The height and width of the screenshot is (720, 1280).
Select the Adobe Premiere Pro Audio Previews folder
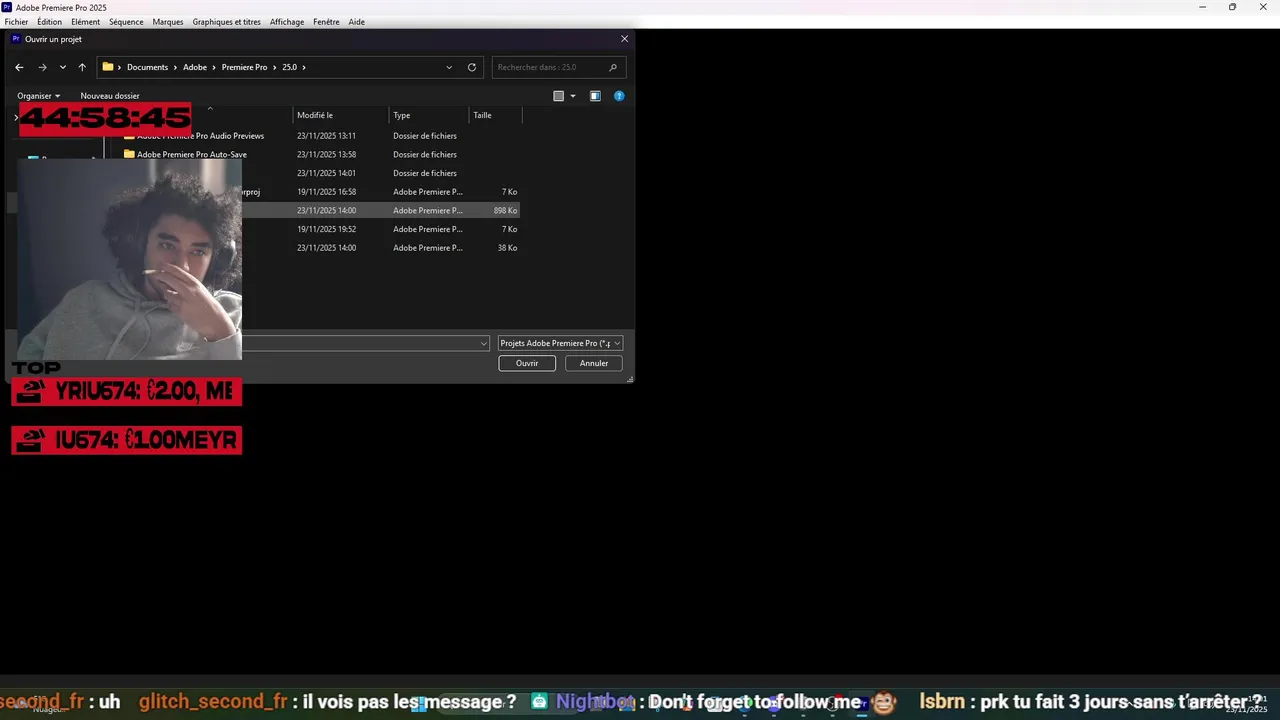click(200, 136)
